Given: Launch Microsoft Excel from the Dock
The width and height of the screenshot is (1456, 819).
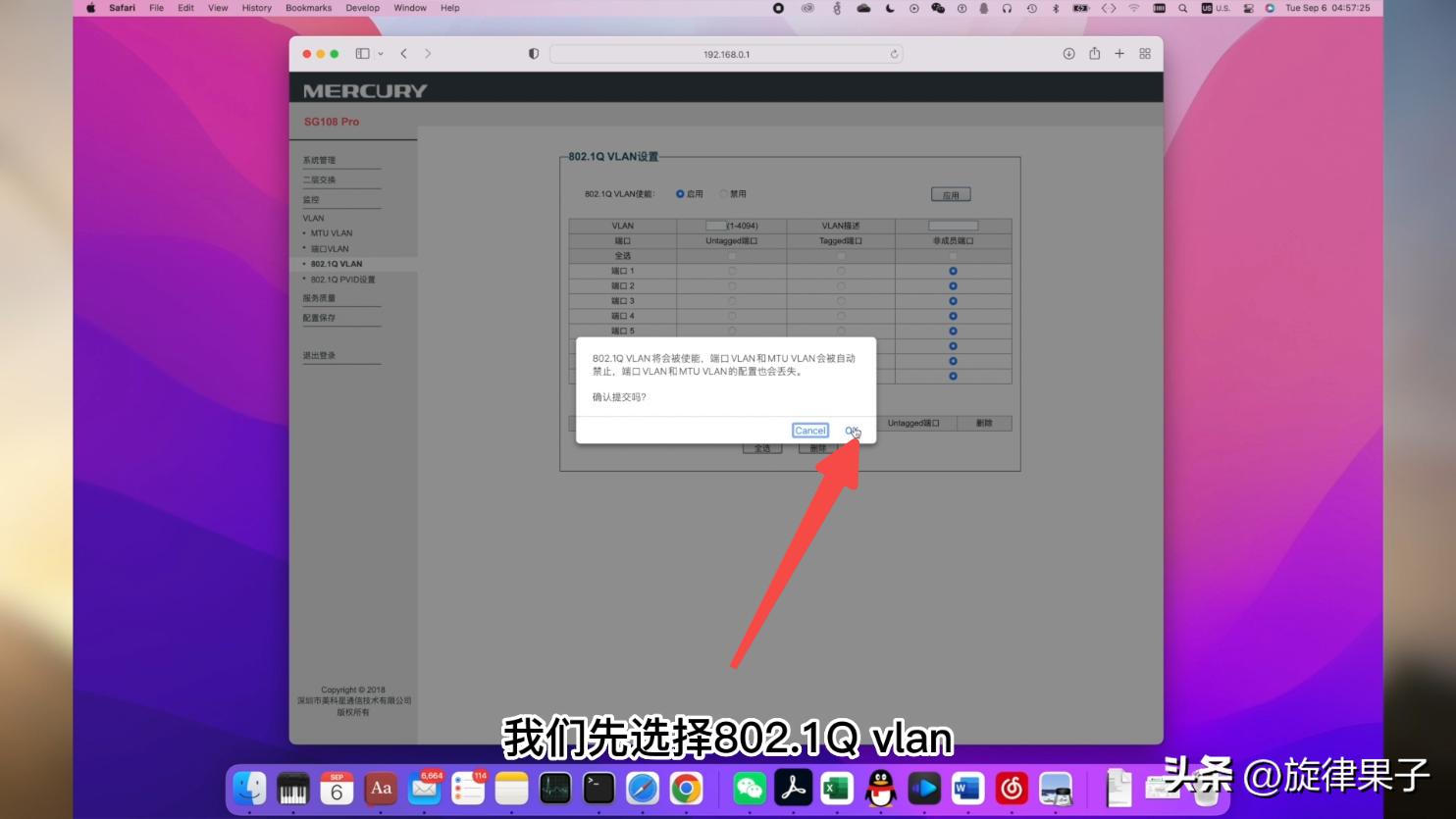Looking at the screenshot, I should point(837,788).
